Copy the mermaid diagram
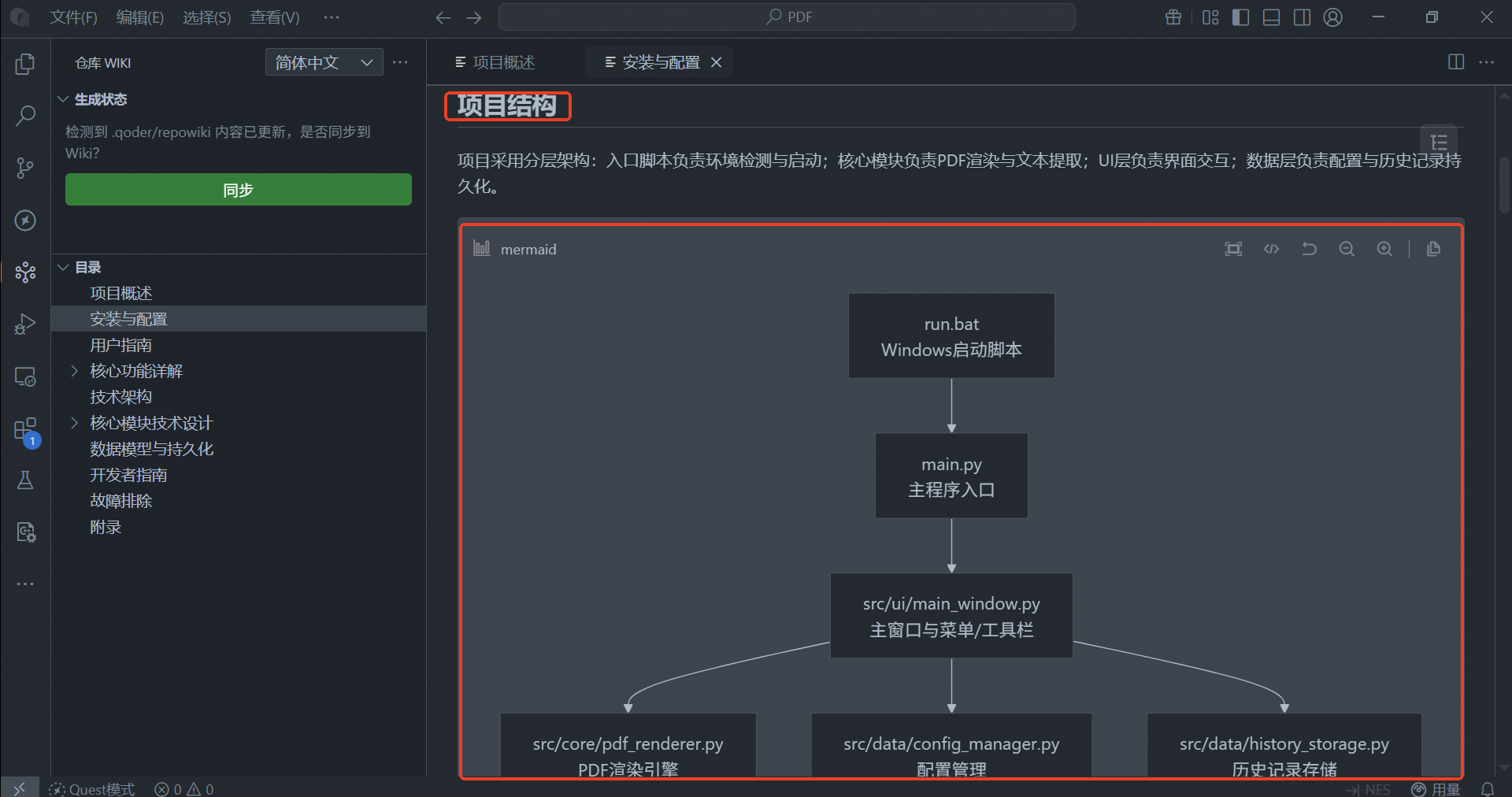Viewport: 1512px width, 797px height. point(1433,249)
